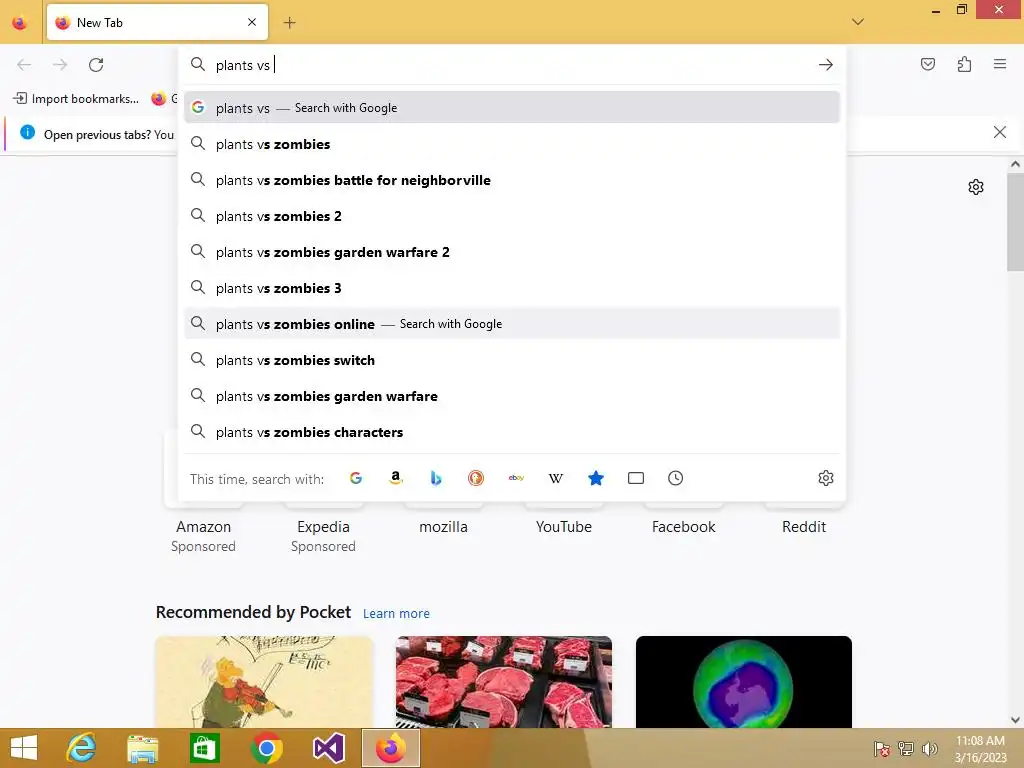The width and height of the screenshot is (1024, 768).
Task: Save page to Pocket
Action: pos(927,64)
